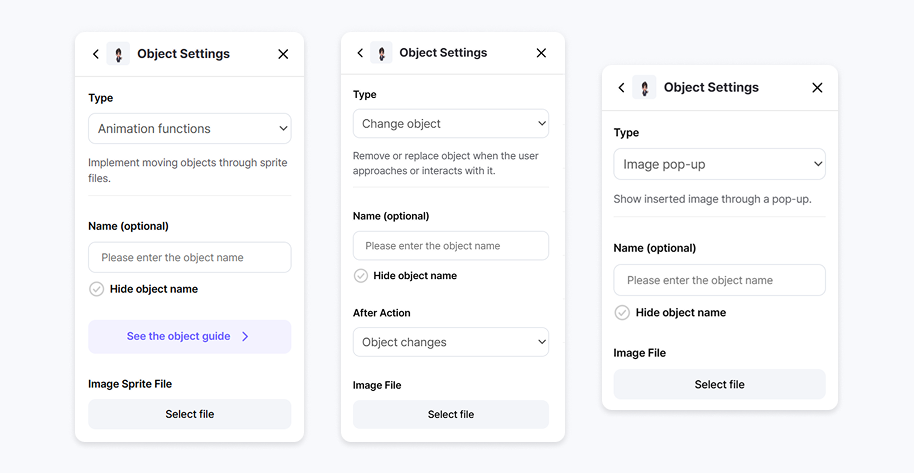Go back in the Image pop-up panel

(621, 88)
